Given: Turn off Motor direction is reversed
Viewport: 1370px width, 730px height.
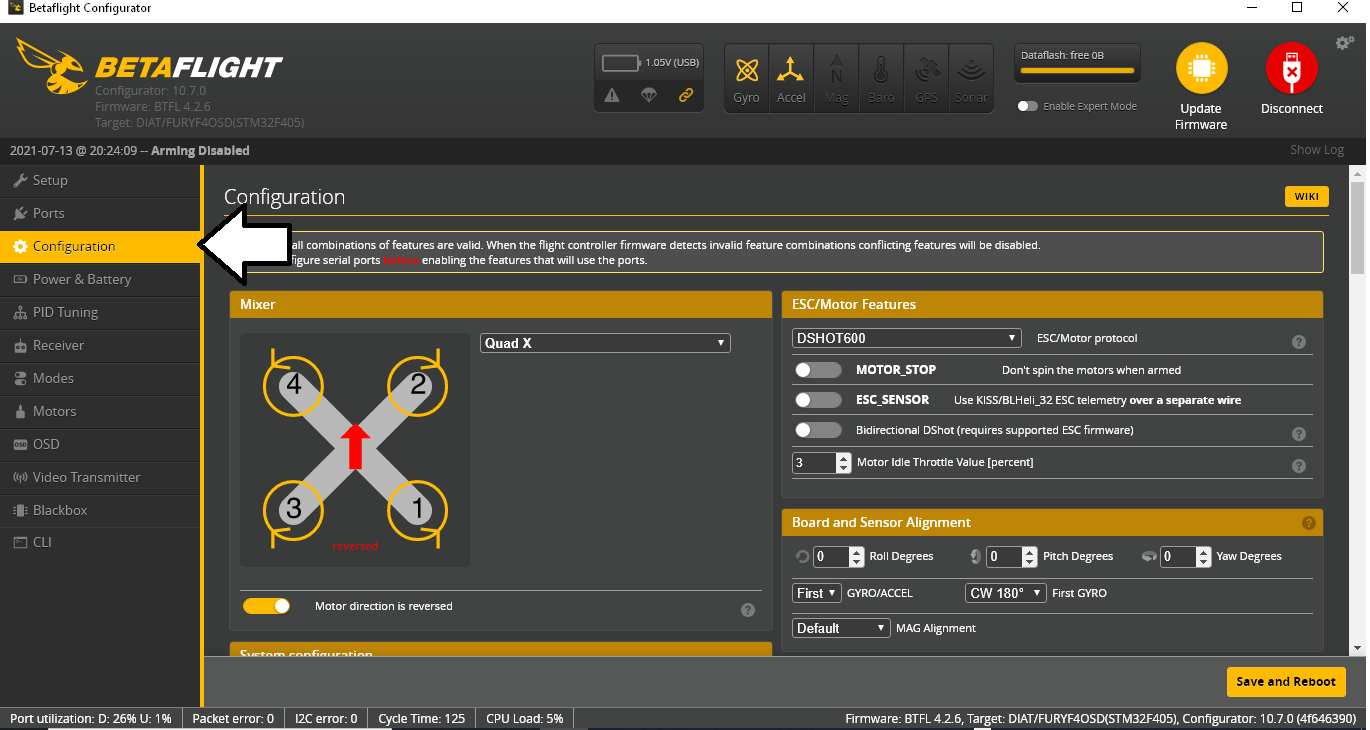Looking at the screenshot, I should [266, 605].
